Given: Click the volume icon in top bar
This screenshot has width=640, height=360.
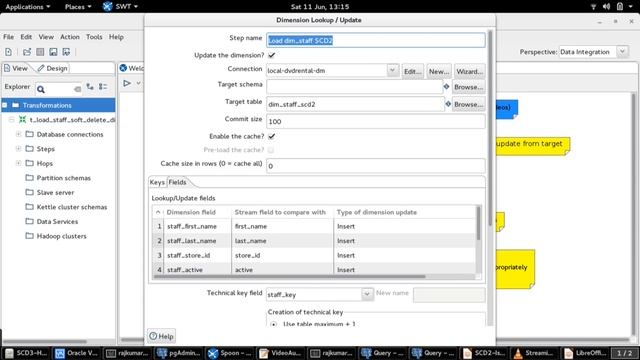Looking at the screenshot, I should click(607, 7).
